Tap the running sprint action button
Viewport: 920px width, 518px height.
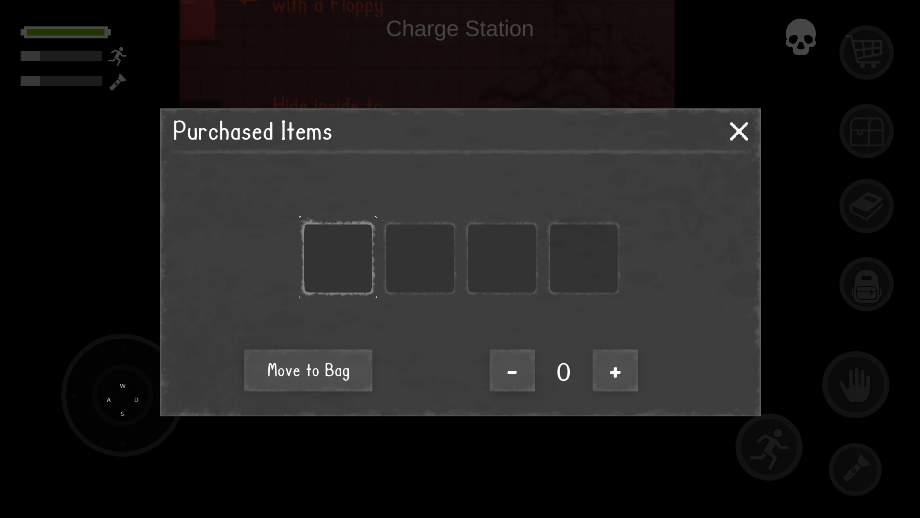coord(769,447)
